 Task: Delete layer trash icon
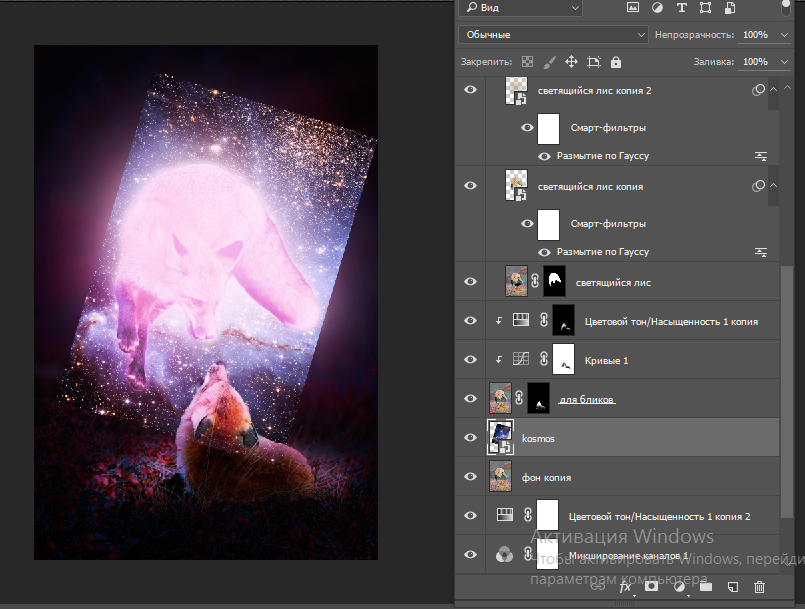[x=759, y=586]
